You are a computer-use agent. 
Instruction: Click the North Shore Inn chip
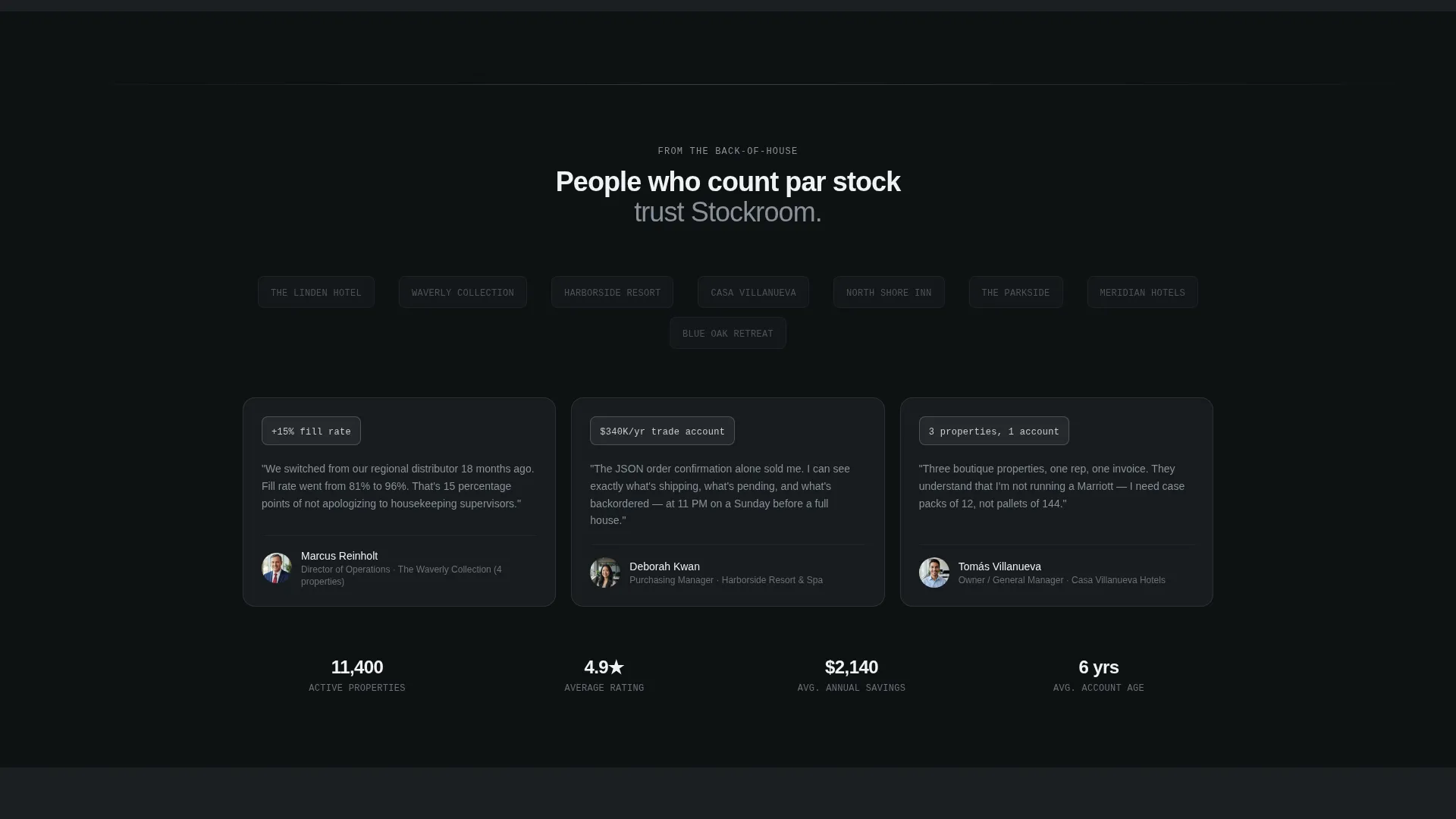tap(889, 292)
